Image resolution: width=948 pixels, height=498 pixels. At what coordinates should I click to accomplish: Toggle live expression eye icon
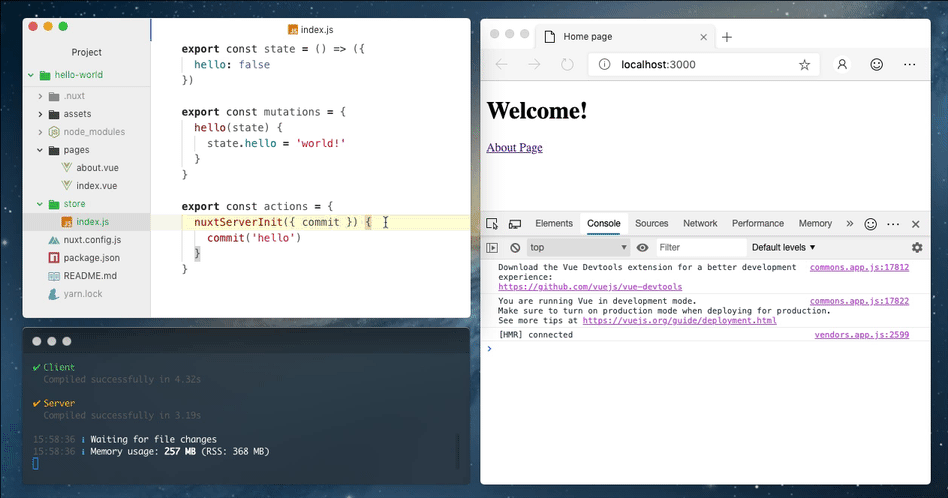642,247
